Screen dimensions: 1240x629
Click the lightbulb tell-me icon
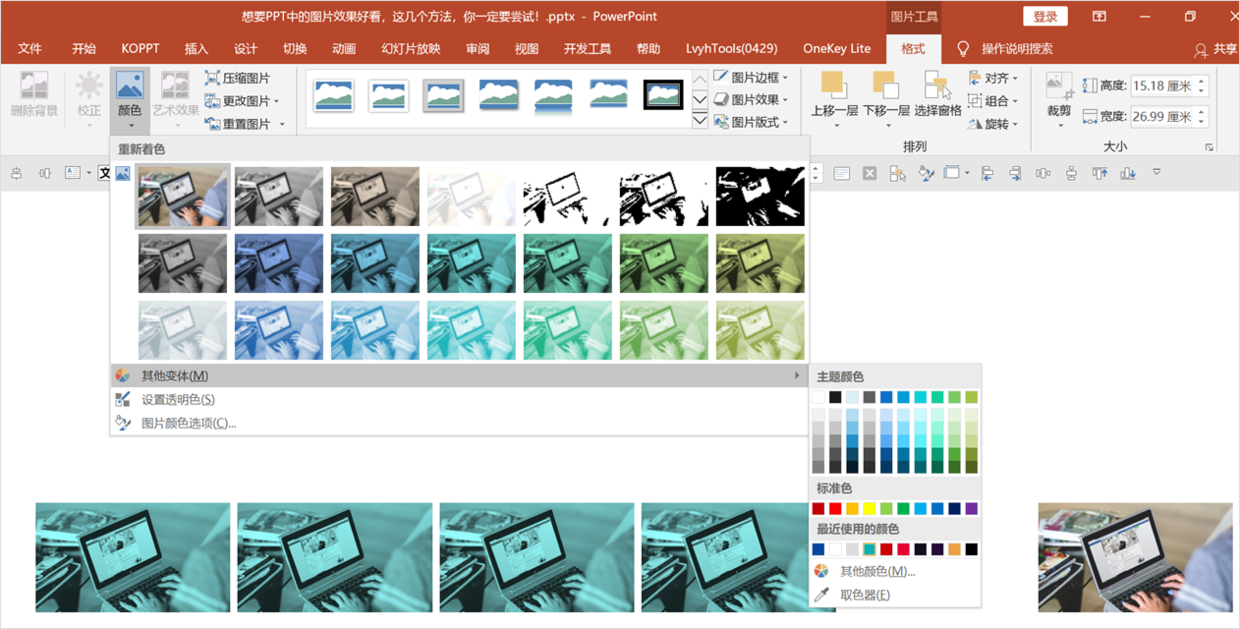point(963,48)
